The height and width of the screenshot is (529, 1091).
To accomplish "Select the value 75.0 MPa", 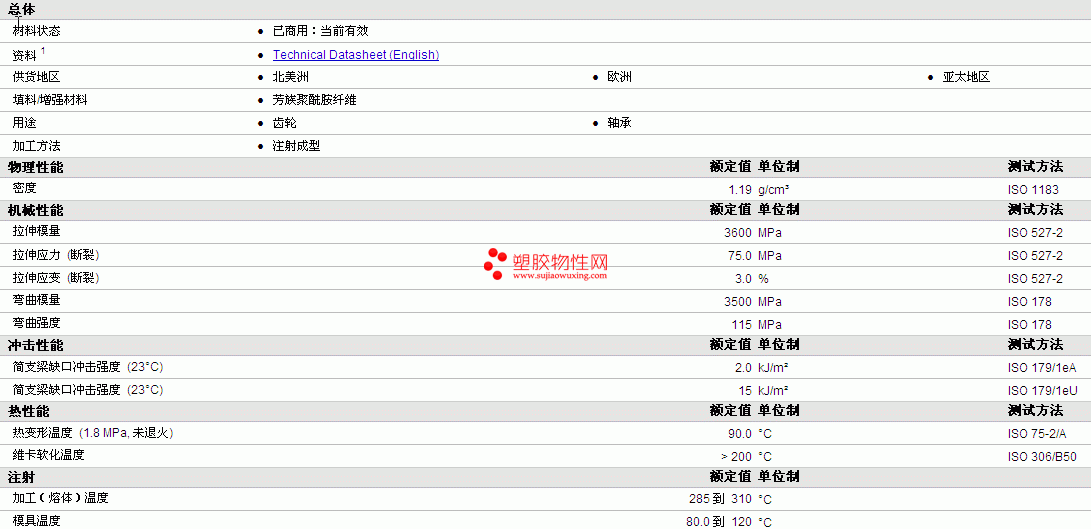I will [754, 255].
